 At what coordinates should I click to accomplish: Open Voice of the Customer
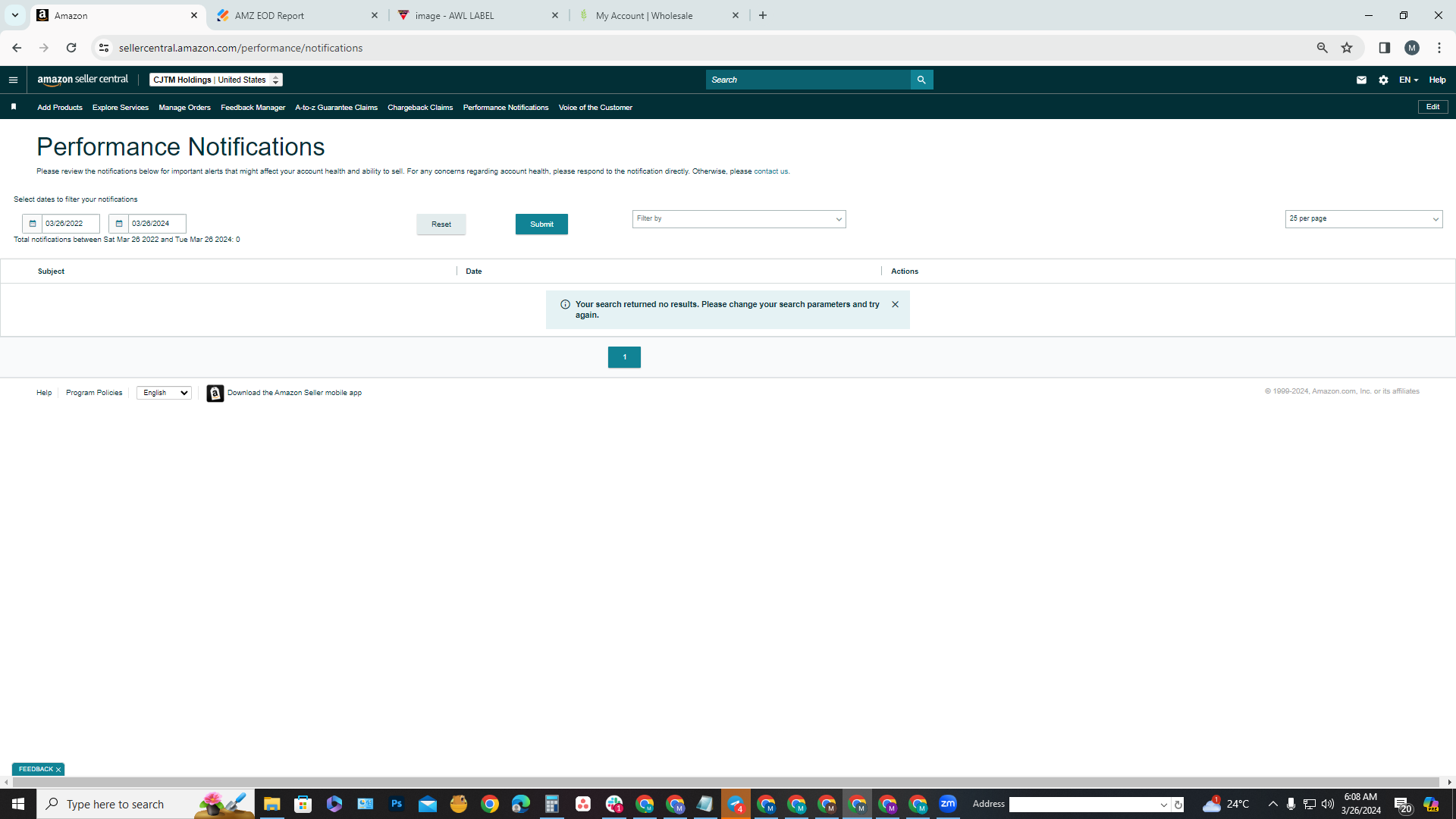[x=595, y=108]
